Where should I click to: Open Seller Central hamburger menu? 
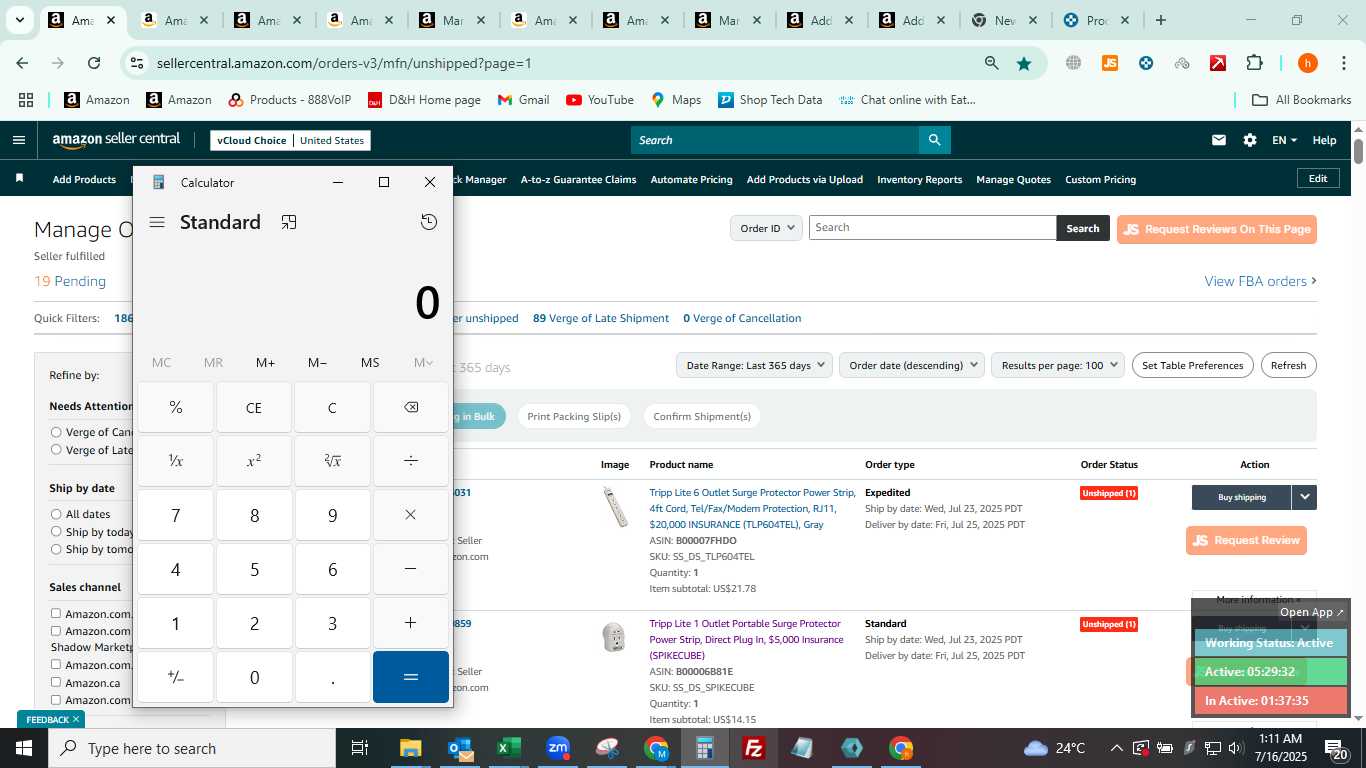click(x=18, y=140)
